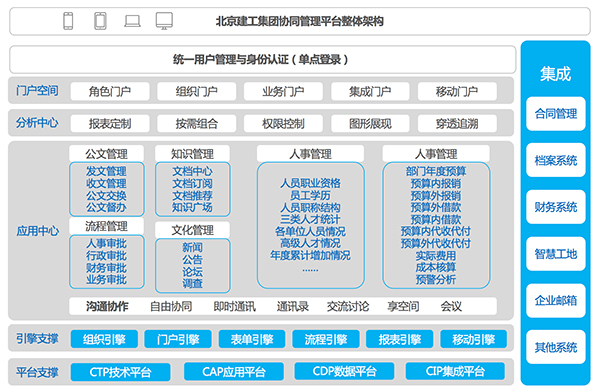The height and width of the screenshot is (392, 600).
Task: Open the 移动门户 box
Action: [x=457, y=91]
